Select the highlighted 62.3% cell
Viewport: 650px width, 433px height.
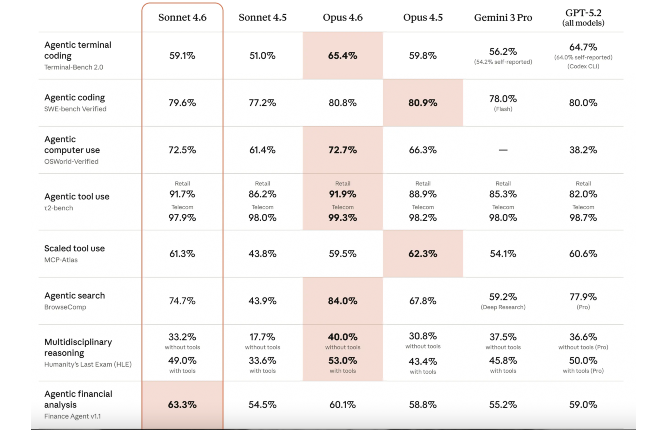tap(422, 254)
